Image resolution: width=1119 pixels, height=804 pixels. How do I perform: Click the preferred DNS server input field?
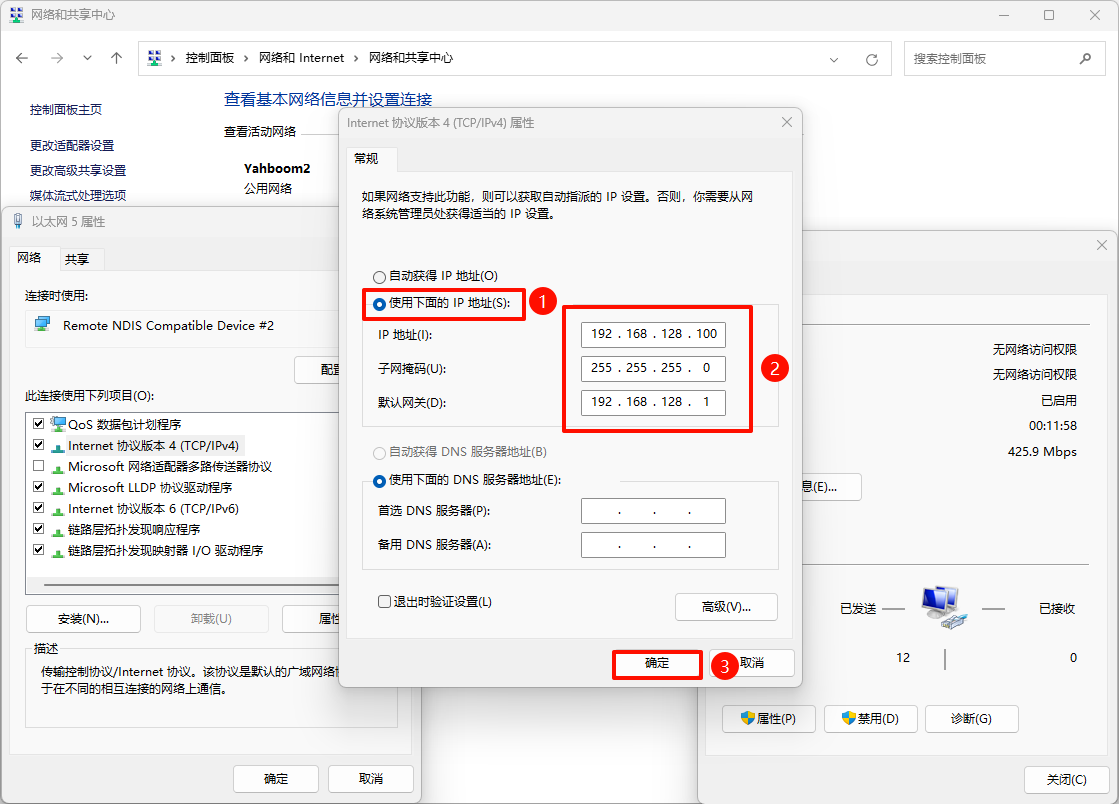(x=652, y=511)
